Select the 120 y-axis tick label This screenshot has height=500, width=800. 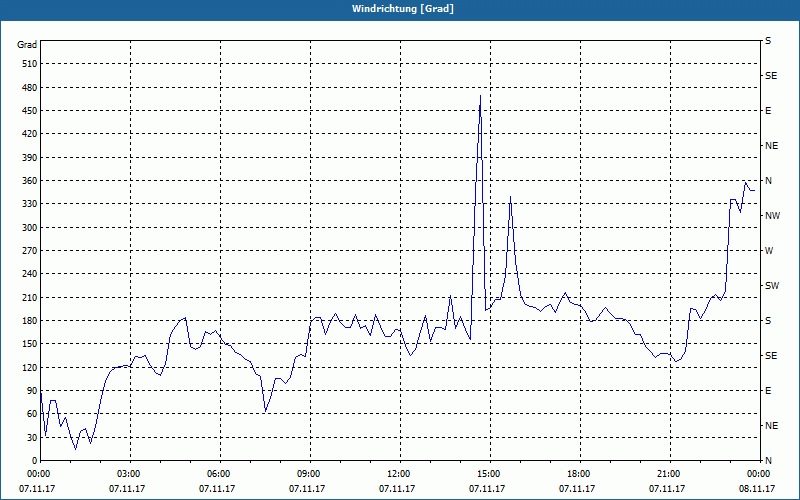(x=31, y=367)
